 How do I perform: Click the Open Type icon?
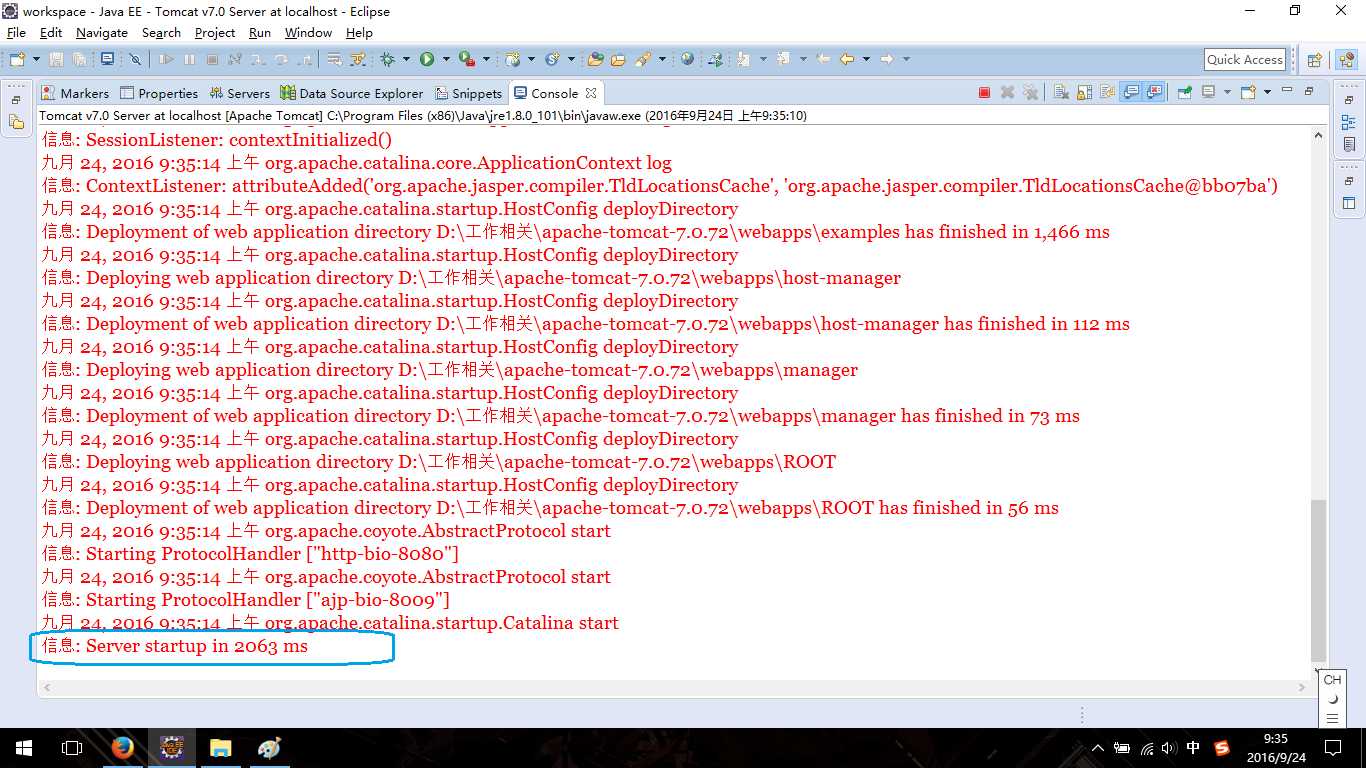point(596,60)
